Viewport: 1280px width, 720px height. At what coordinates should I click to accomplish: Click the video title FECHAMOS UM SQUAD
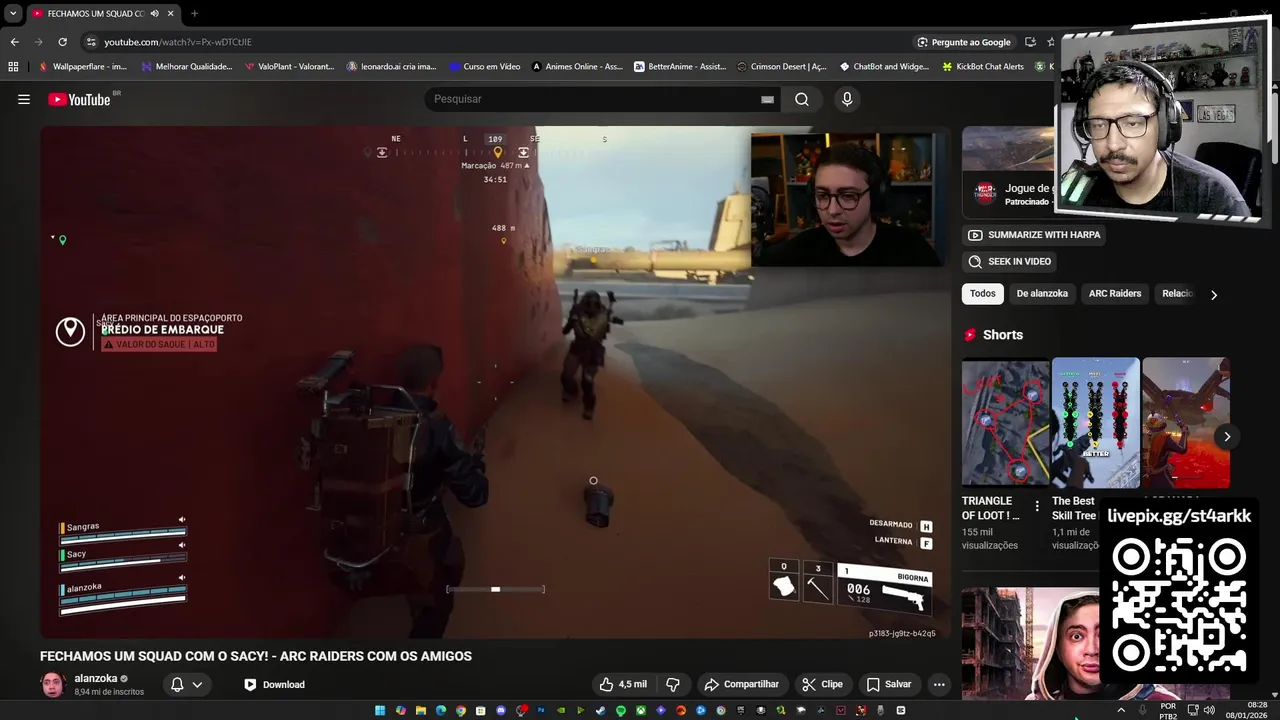coord(256,656)
